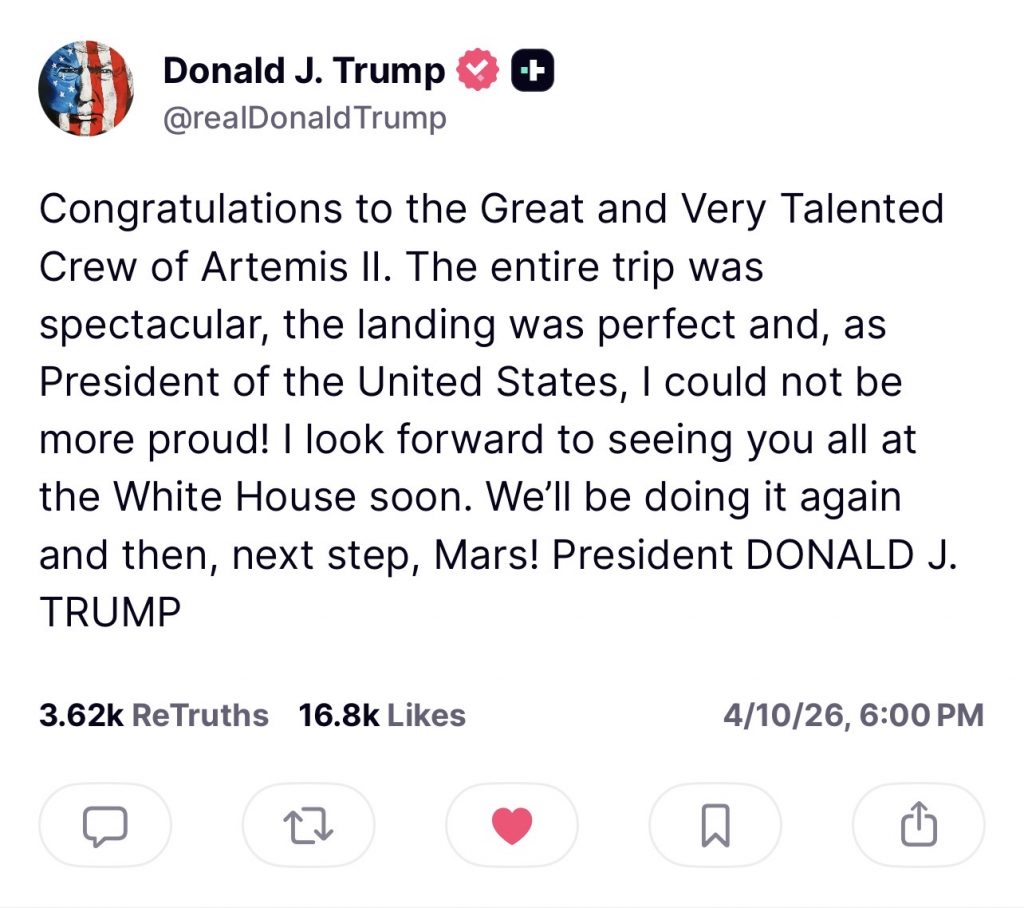
Task: View the 16.8k Likes list
Action: point(382,716)
